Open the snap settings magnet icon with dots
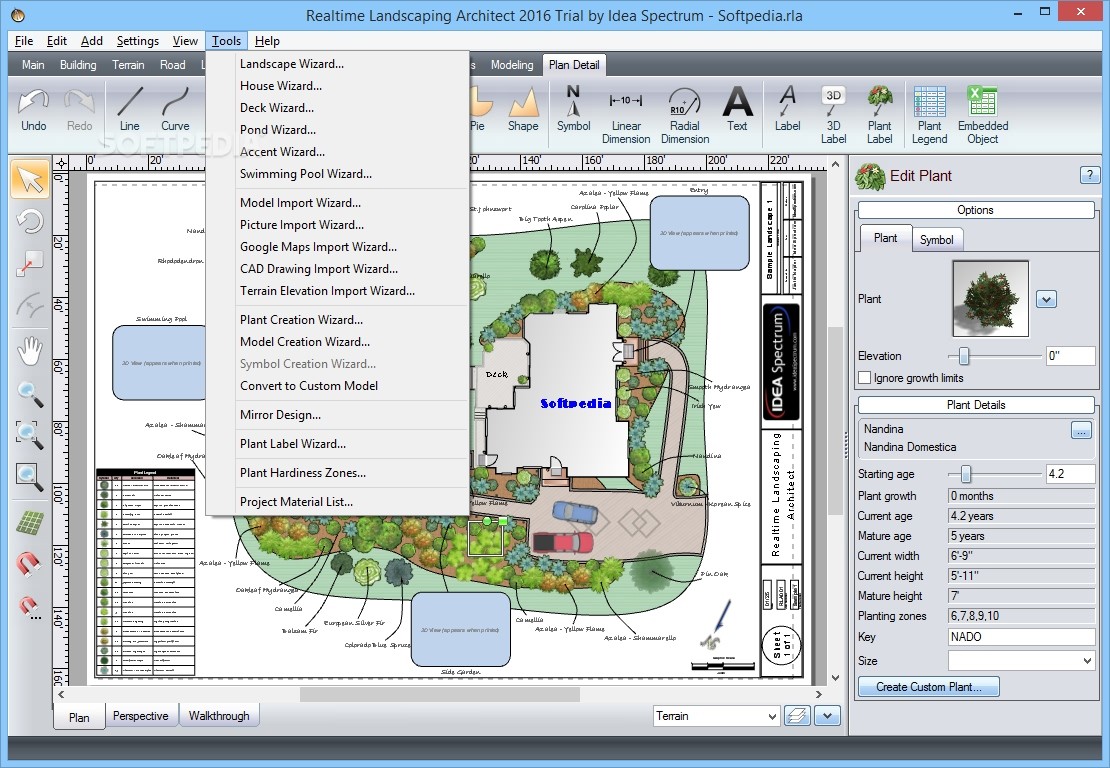Viewport: 1110px width, 768px height. [x=30, y=607]
